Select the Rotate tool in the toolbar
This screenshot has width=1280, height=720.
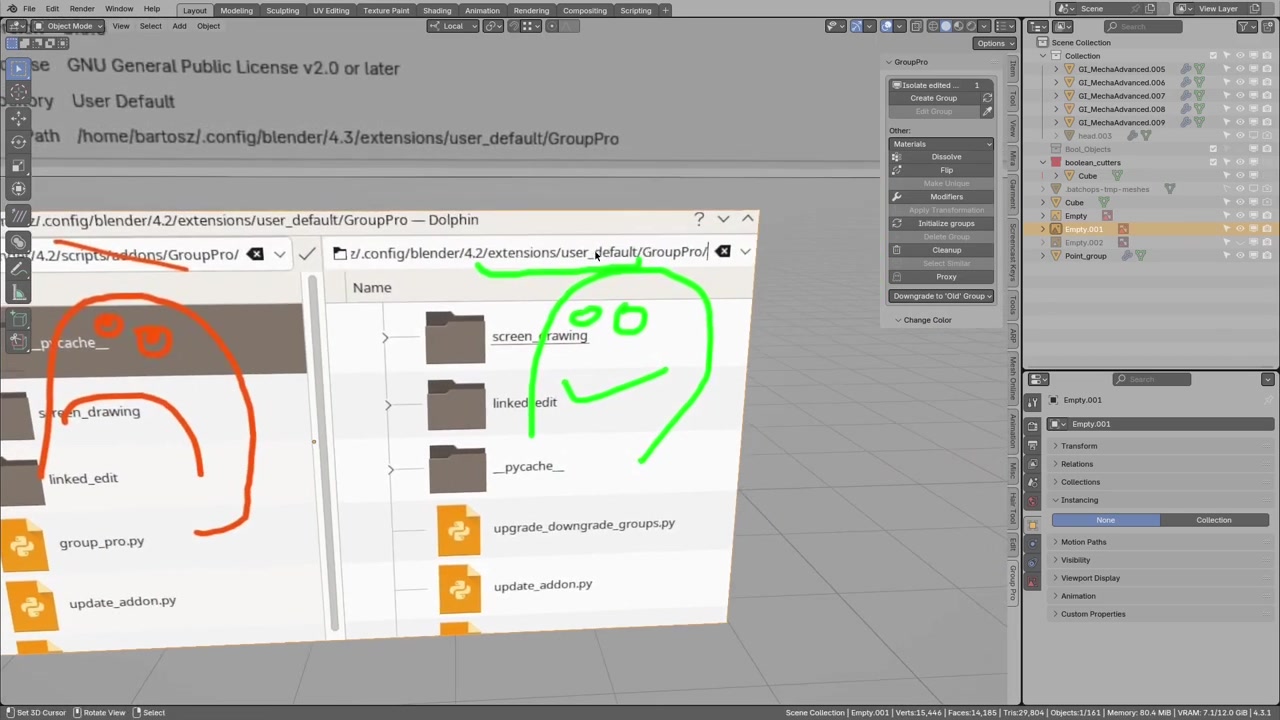pyautogui.click(x=18, y=141)
